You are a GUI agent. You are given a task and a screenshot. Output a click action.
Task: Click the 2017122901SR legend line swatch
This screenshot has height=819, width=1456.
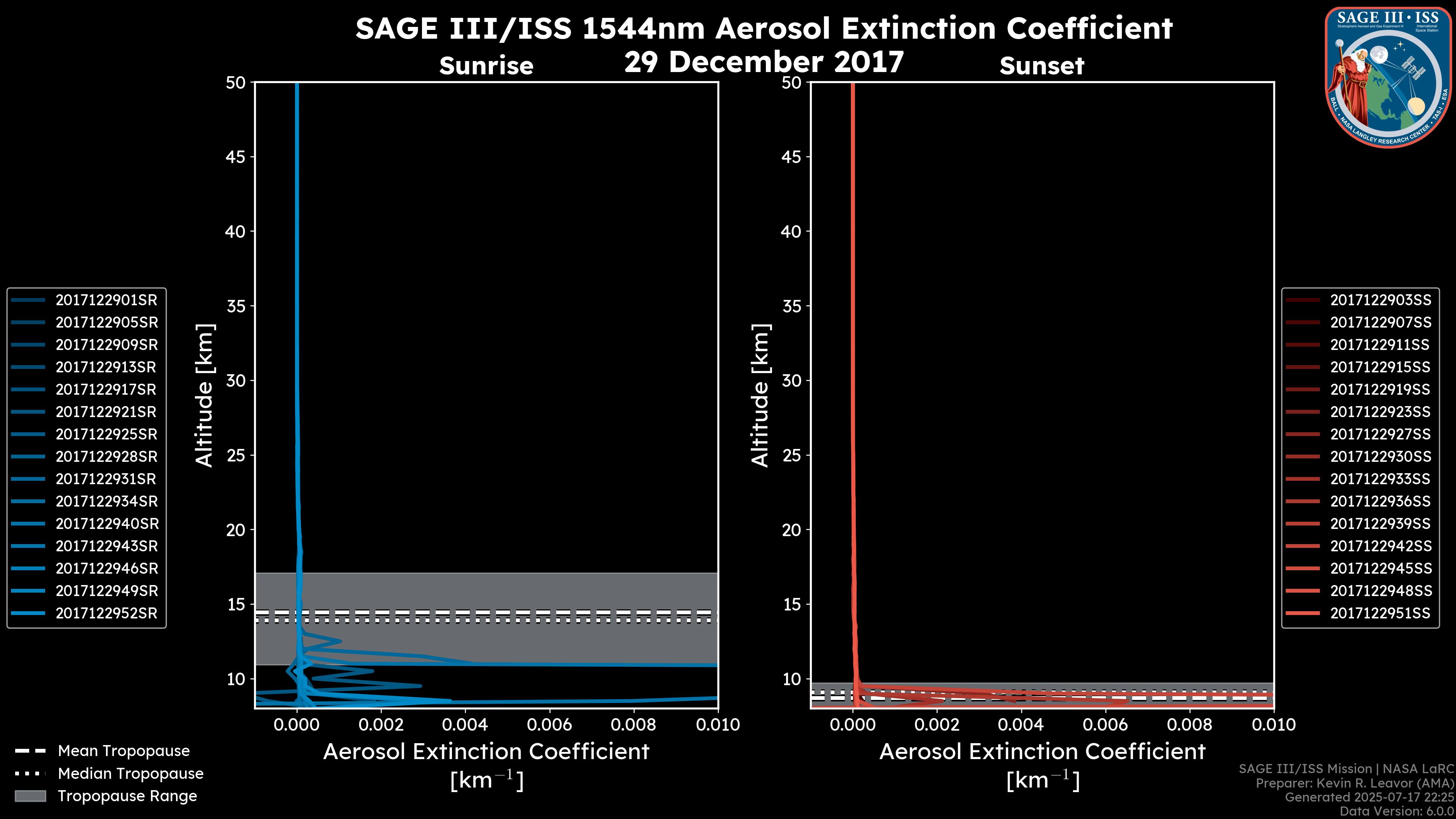pyautogui.click(x=28, y=300)
